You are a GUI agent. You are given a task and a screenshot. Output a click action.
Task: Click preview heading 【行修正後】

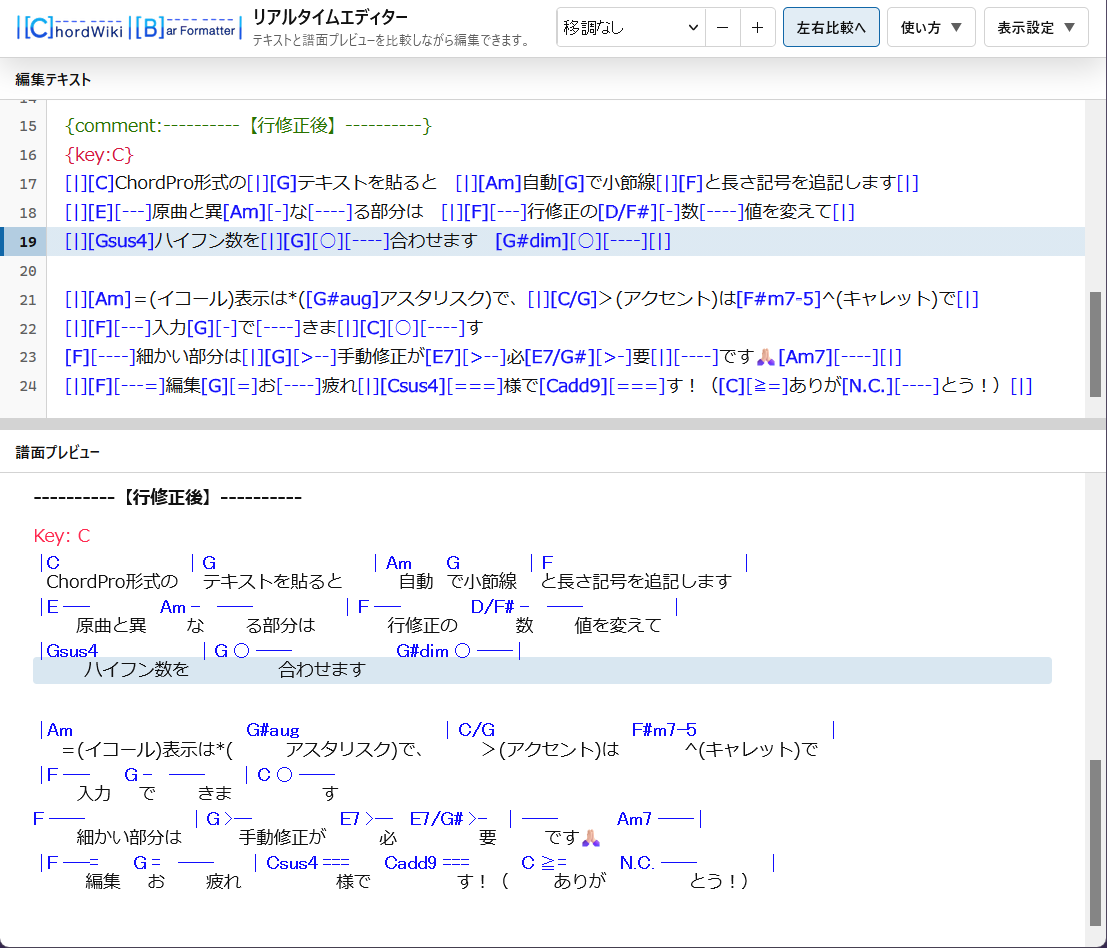(x=168, y=498)
